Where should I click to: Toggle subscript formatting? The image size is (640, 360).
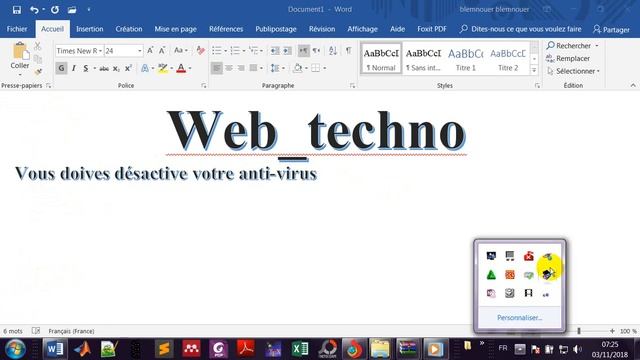click(116, 68)
